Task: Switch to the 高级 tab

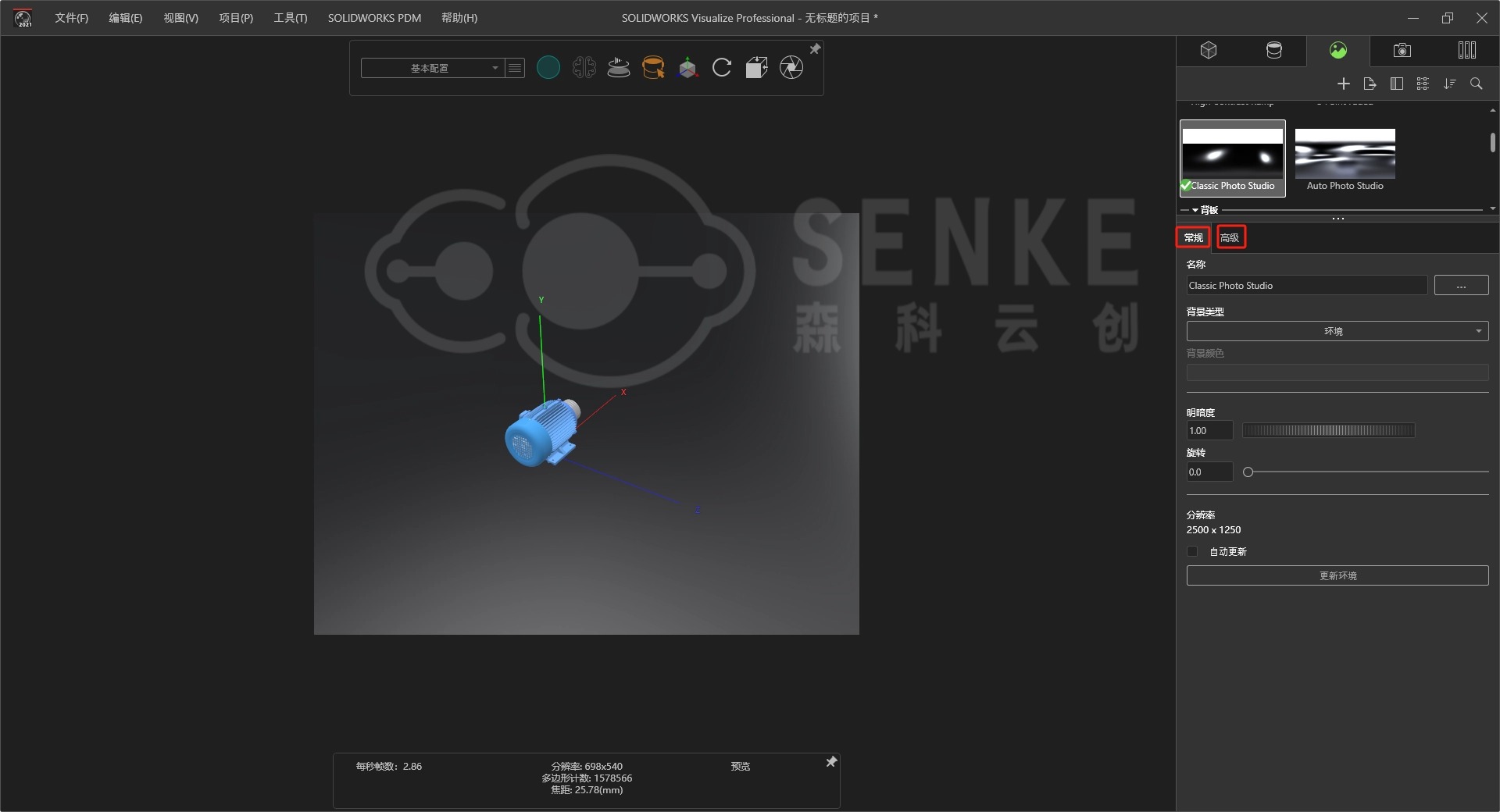Action: click(x=1230, y=237)
